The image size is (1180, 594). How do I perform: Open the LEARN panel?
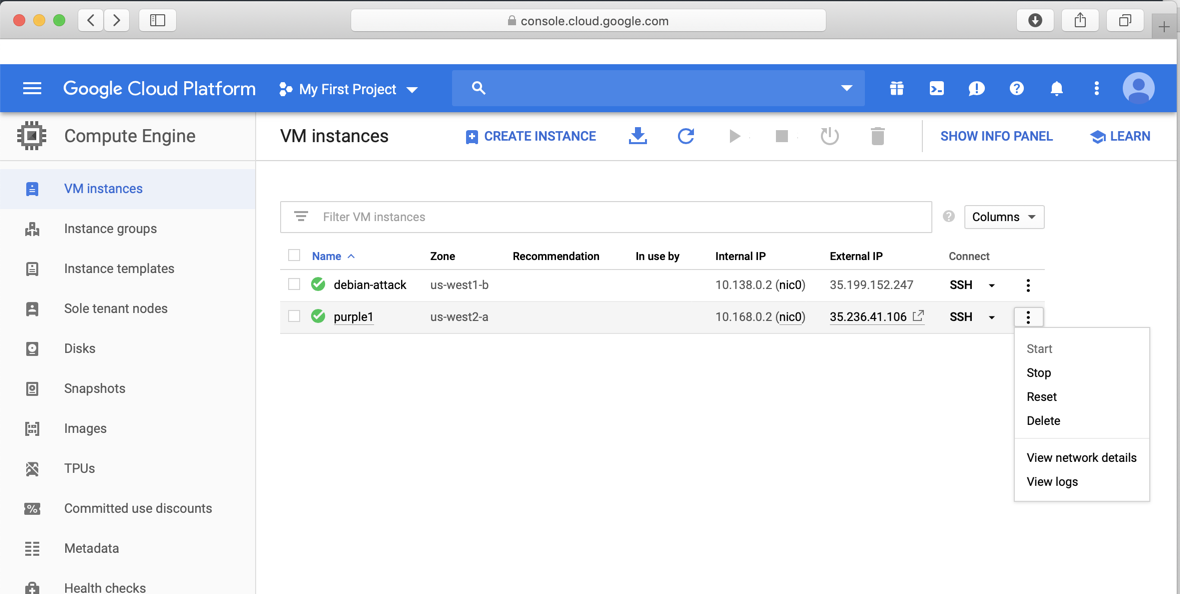point(1120,136)
